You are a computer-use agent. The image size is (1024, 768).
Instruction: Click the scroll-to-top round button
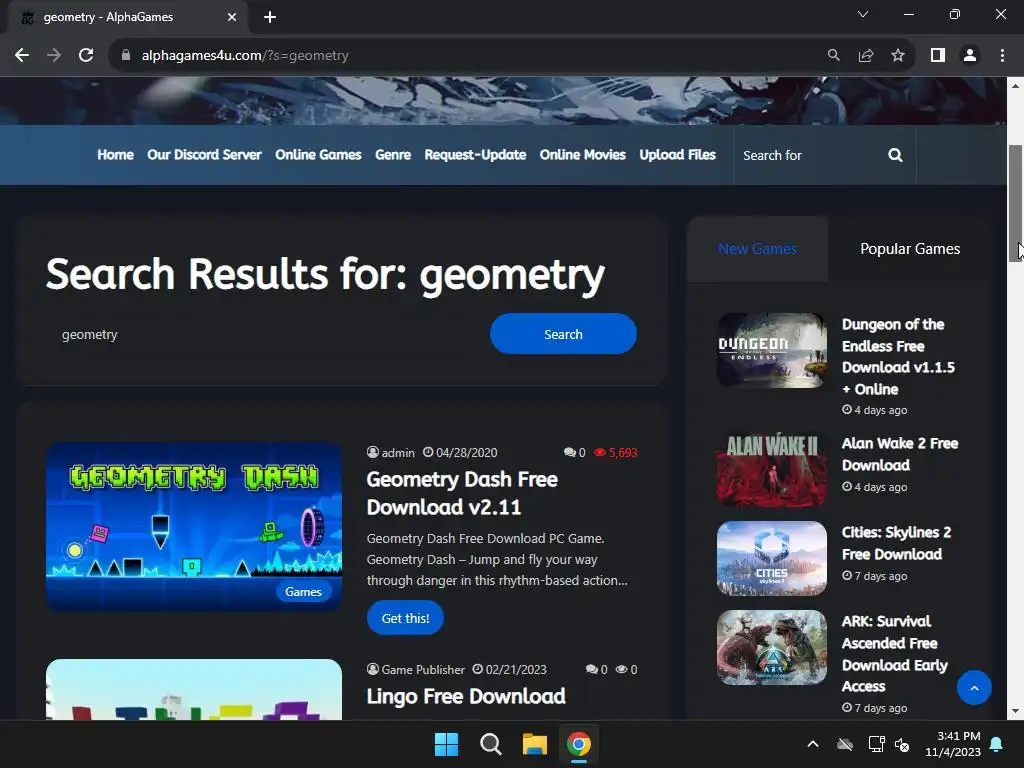coord(974,688)
